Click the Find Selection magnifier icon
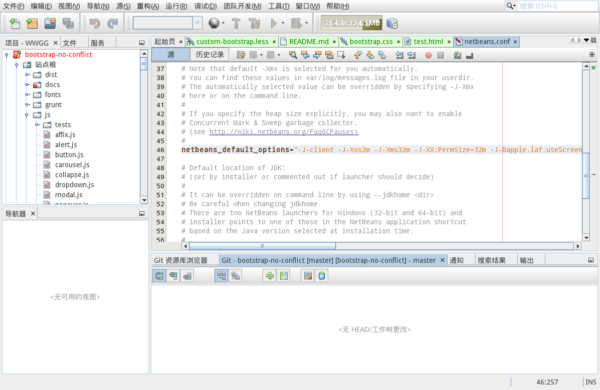The height and width of the screenshot is (390, 600). 293,55
